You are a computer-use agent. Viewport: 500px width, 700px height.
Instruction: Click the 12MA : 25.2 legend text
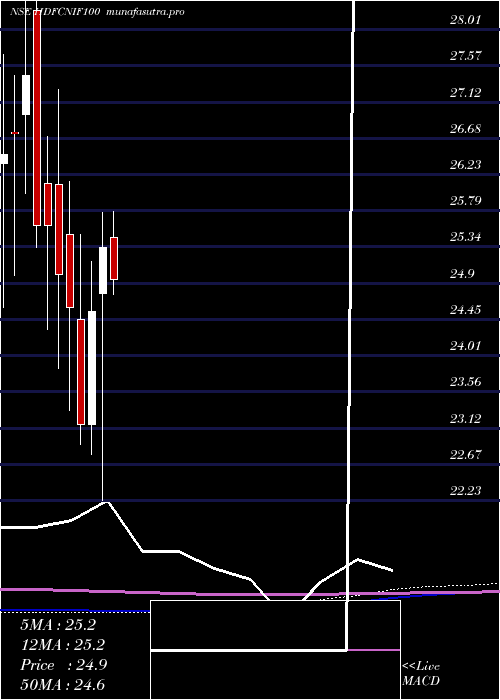[62, 645]
